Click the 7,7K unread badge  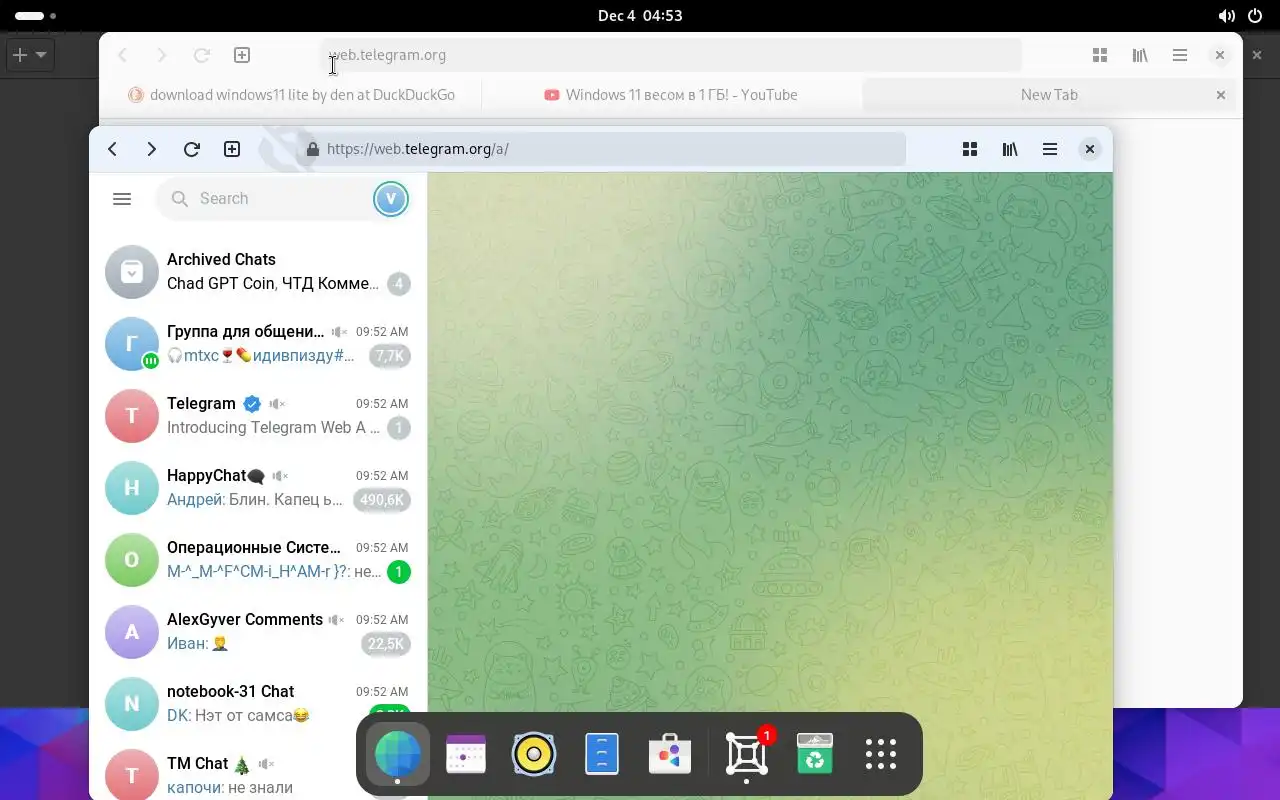click(390, 356)
